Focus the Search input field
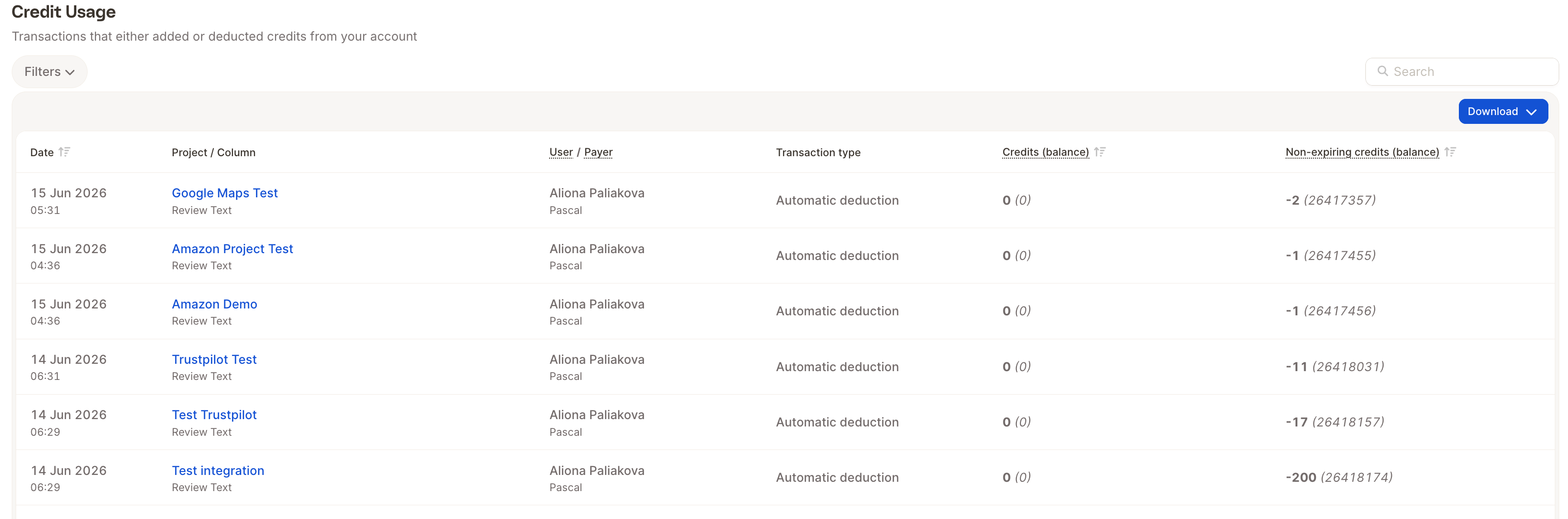 tap(1461, 72)
